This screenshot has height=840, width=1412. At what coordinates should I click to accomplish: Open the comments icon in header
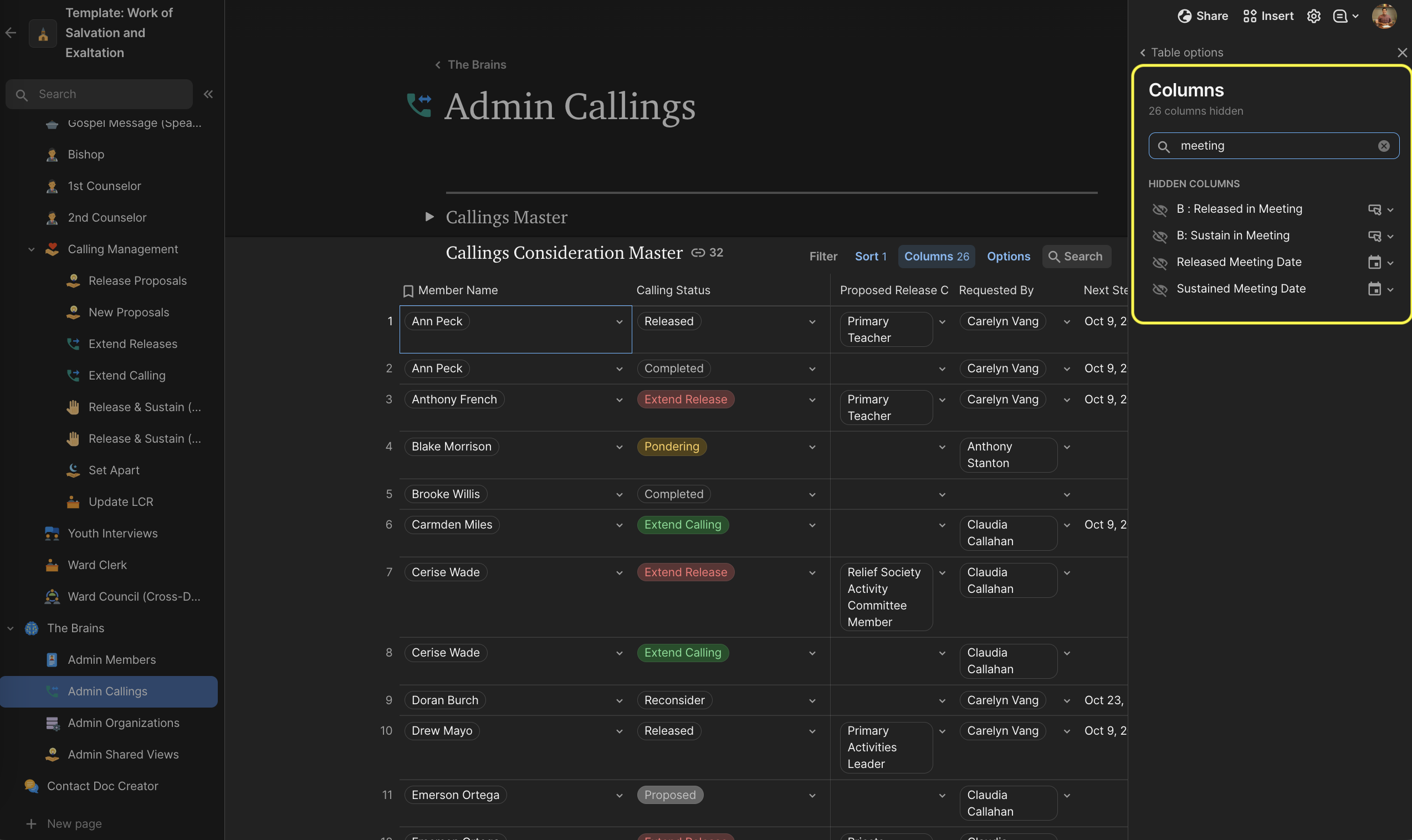click(x=1339, y=17)
